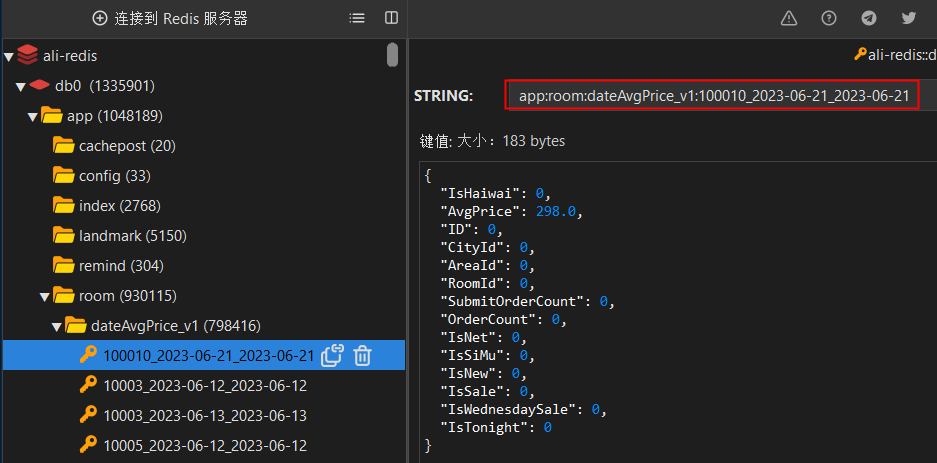Select key 10005_2023-06-12_2023-06-12
This screenshot has width=937, height=463.
click(204, 445)
